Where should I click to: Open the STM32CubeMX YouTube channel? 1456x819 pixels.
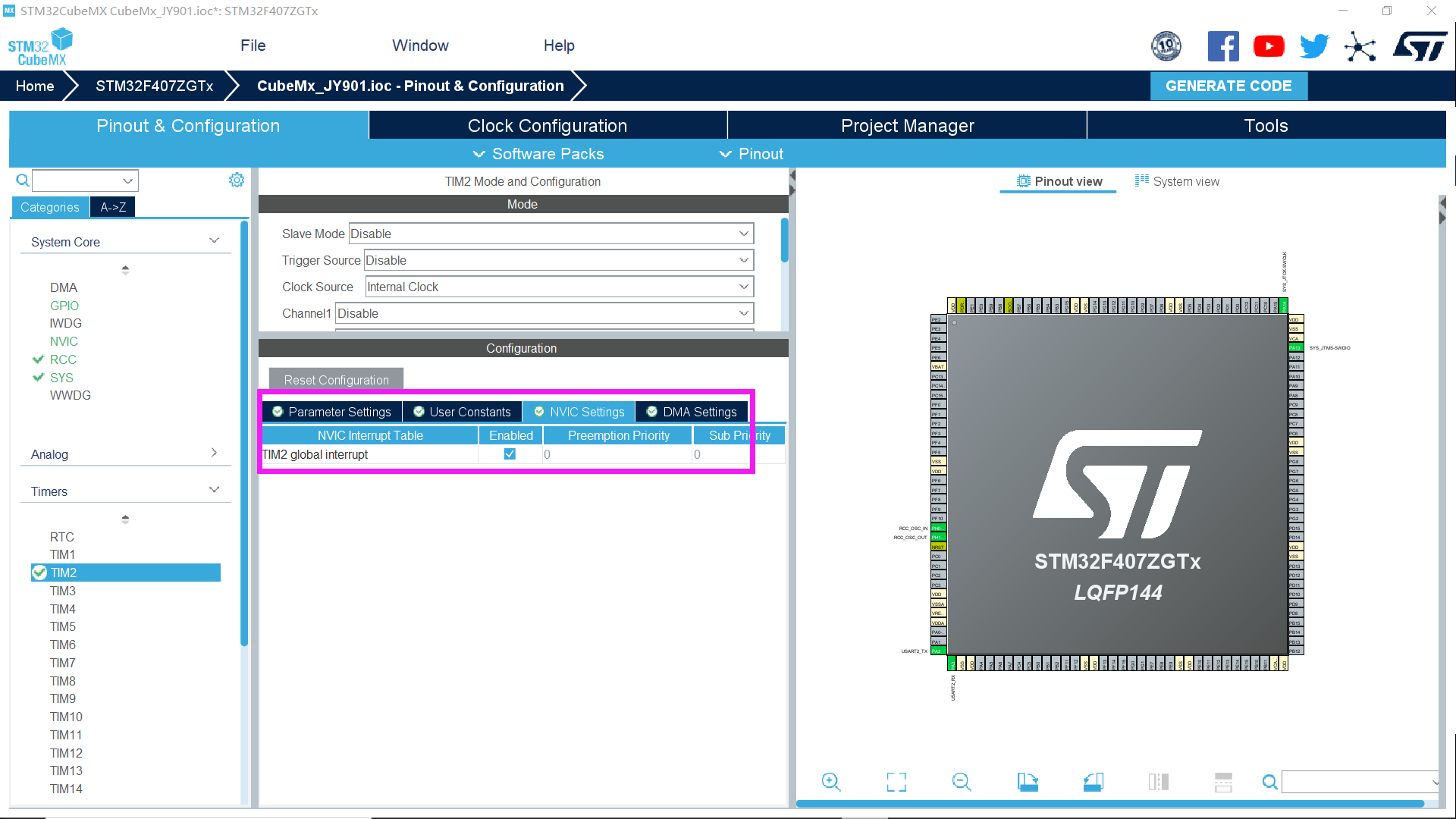click(x=1269, y=45)
